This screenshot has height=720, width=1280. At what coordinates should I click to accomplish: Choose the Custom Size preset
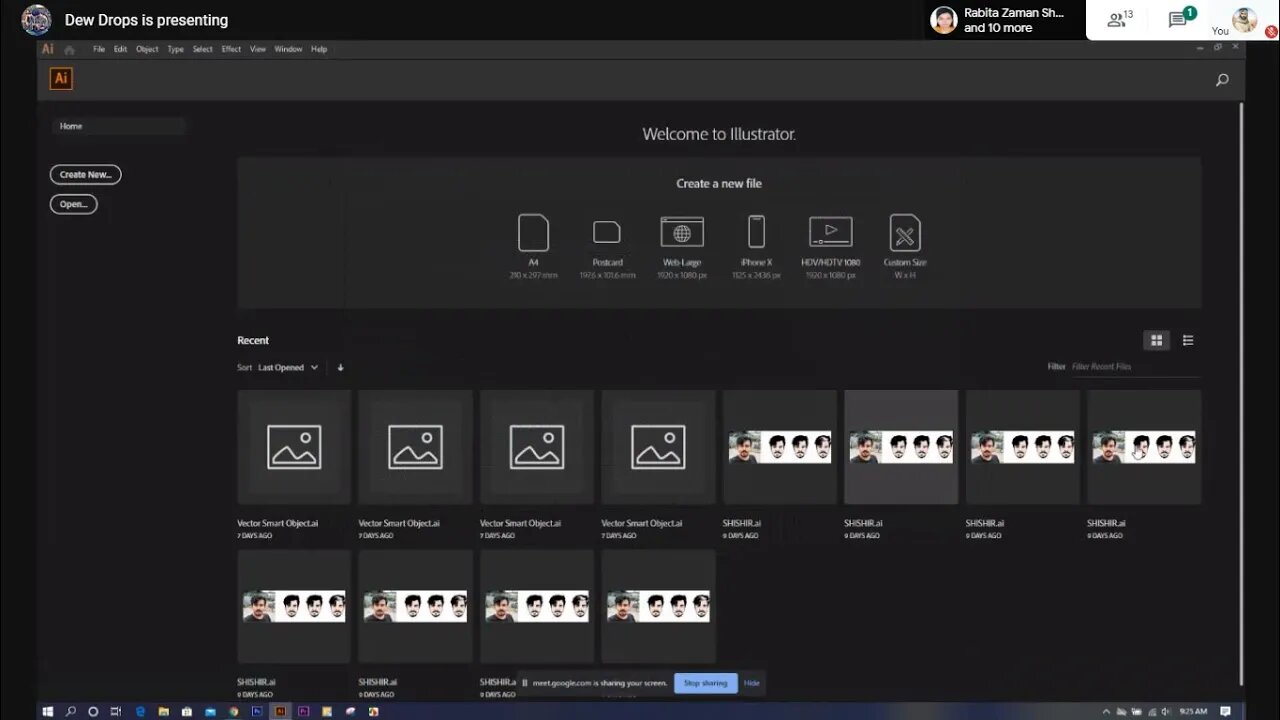(905, 246)
